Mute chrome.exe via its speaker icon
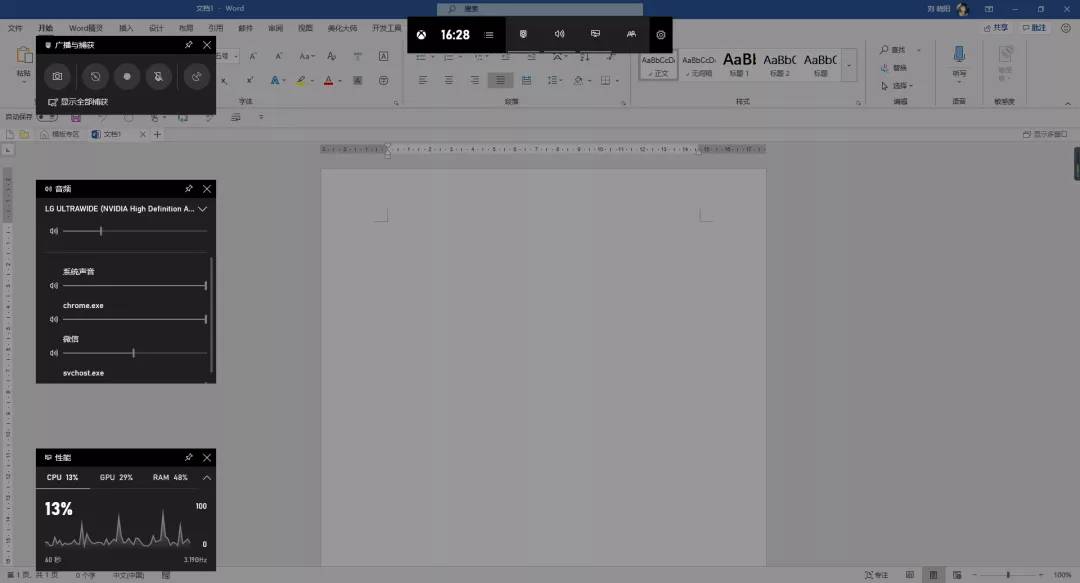1080x583 pixels. tap(53, 319)
